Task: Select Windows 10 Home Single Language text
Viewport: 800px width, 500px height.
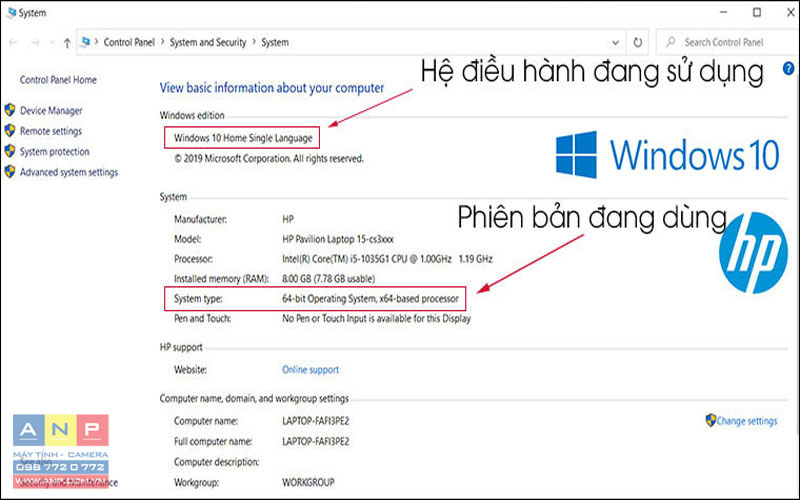Action: click(243, 138)
